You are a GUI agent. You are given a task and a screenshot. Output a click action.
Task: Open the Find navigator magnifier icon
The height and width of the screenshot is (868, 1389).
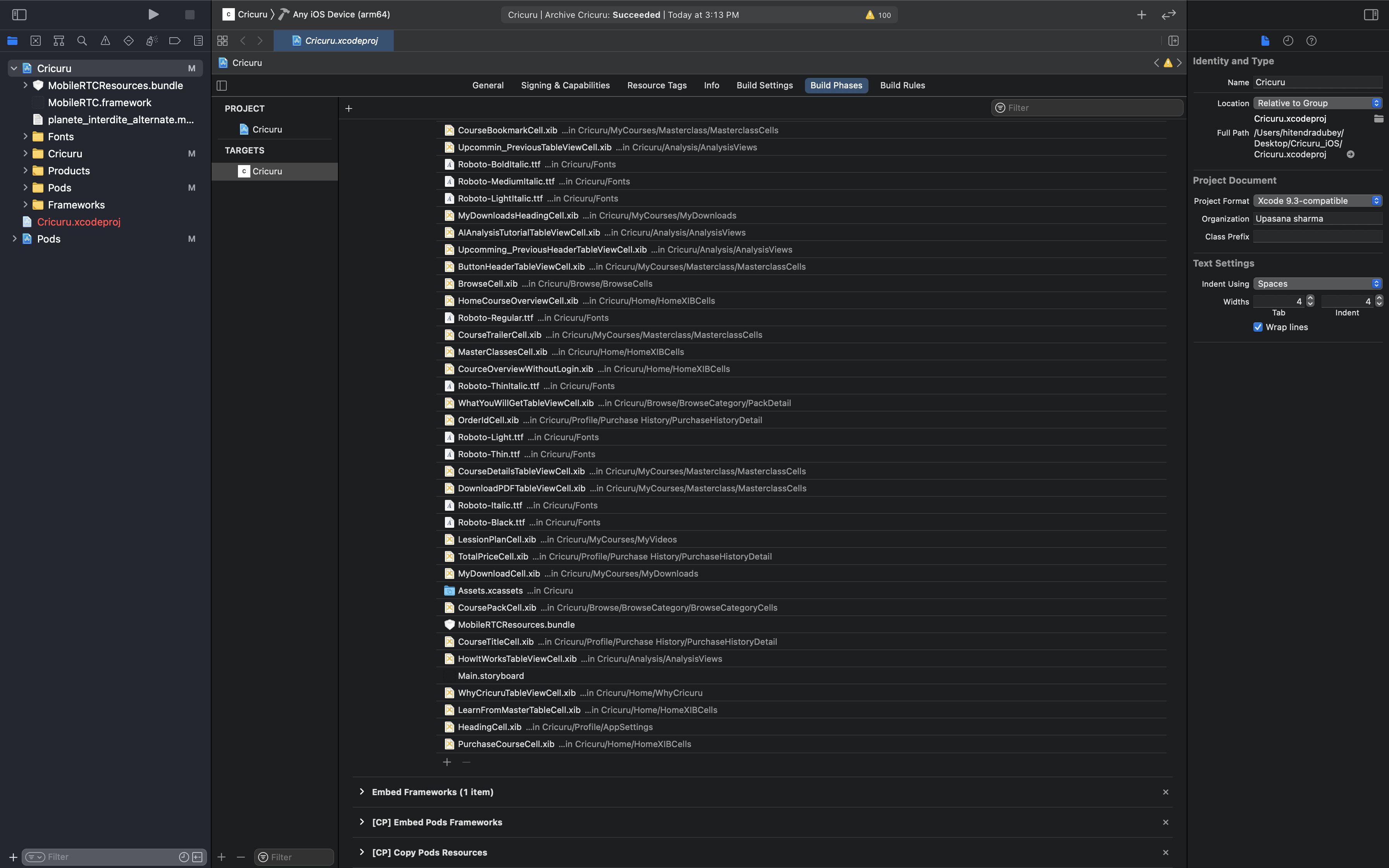tap(82, 41)
